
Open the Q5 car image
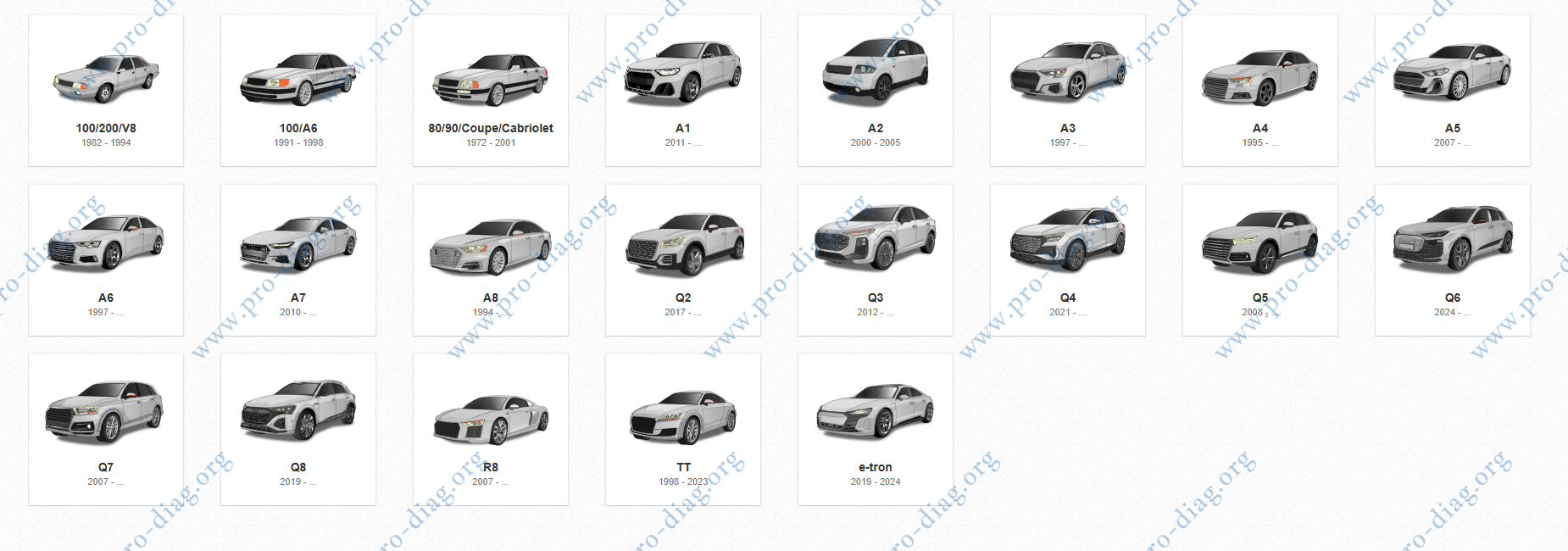[x=1260, y=242]
